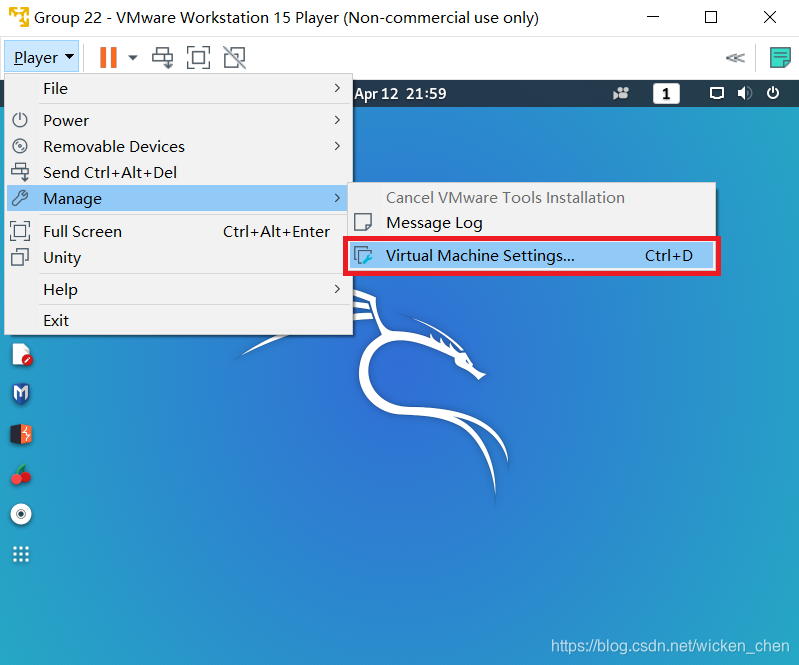Open the File submenu
The width and height of the screenshot is (799, 665).
coord(178,89)
